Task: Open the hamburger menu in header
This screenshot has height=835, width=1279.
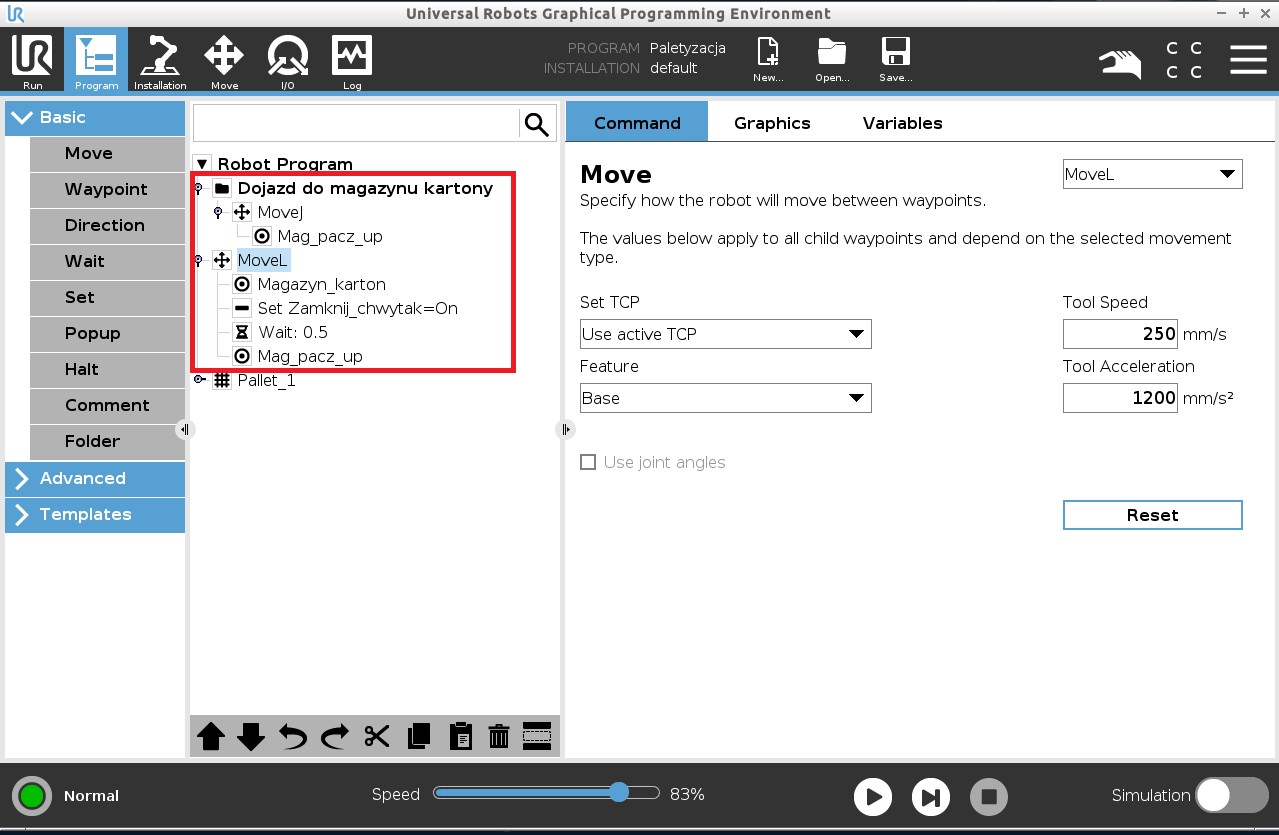Action: click(x=1248, y=59)
